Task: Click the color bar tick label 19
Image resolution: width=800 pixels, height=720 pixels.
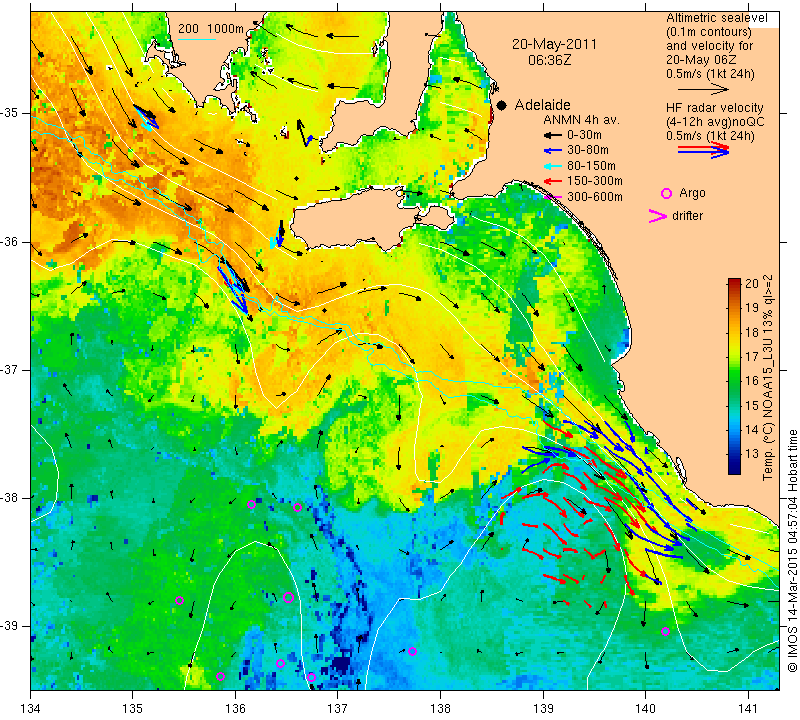Action: tap(752, 308)
